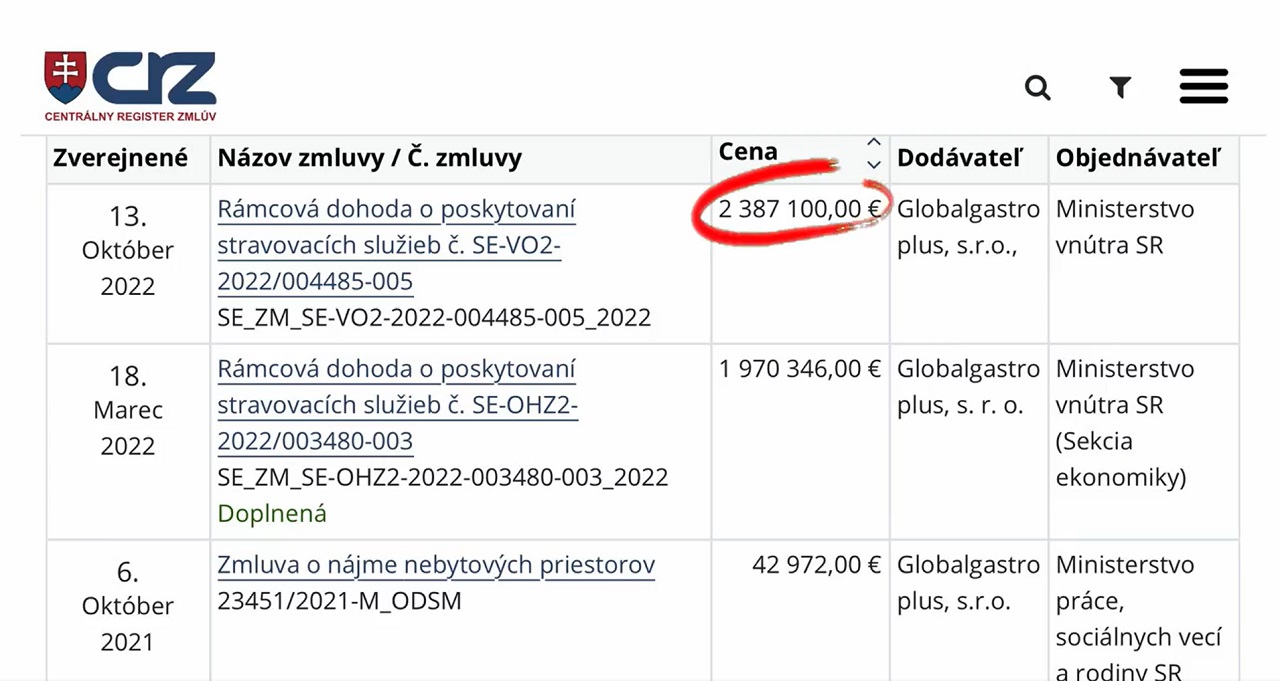This screenshot has height=681, width=1280.
Task: Open Zmluva o nájme nebytových priestorov
Action: pos(436,565)
